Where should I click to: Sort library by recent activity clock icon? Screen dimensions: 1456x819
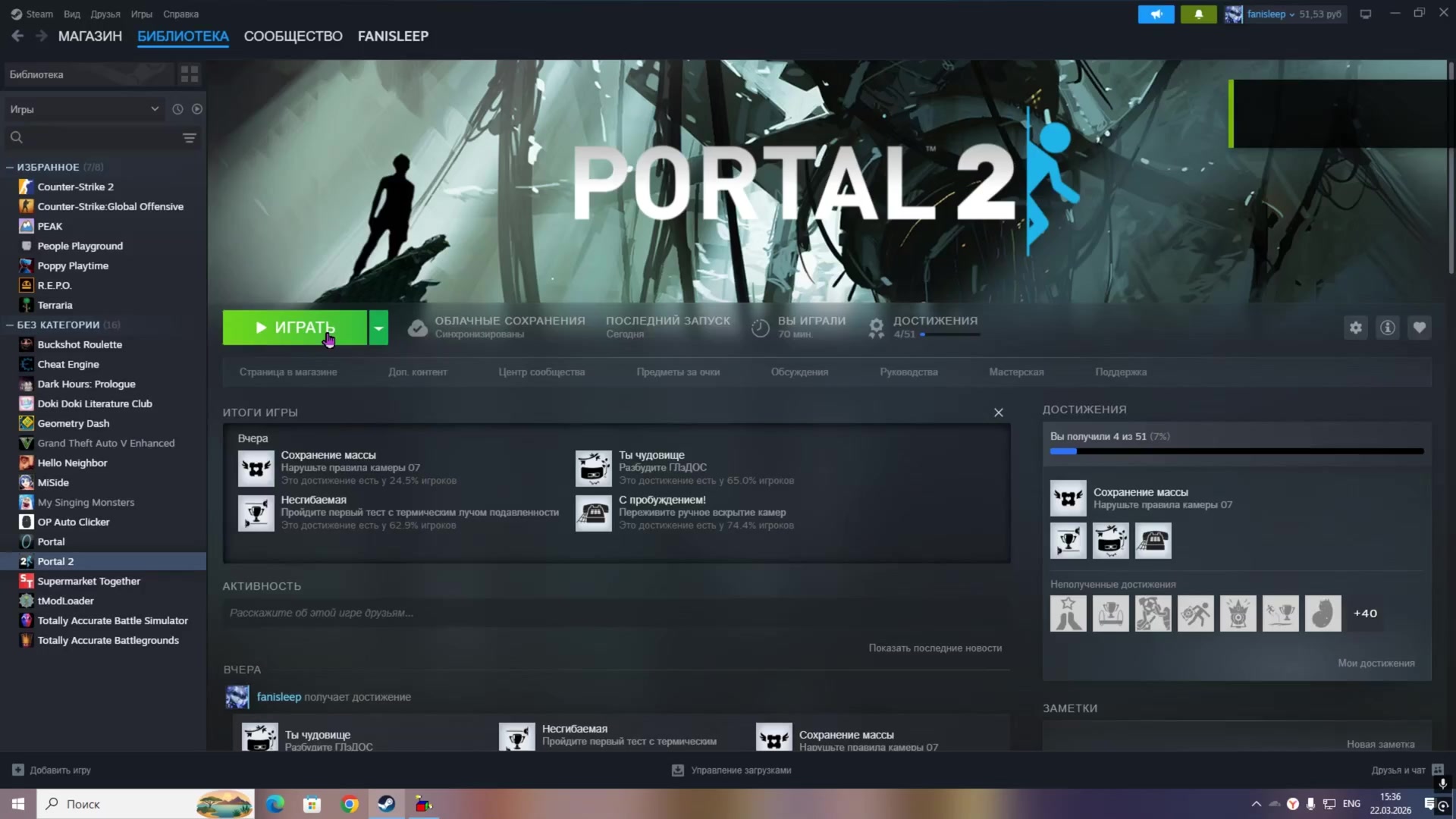coord(177,109)
